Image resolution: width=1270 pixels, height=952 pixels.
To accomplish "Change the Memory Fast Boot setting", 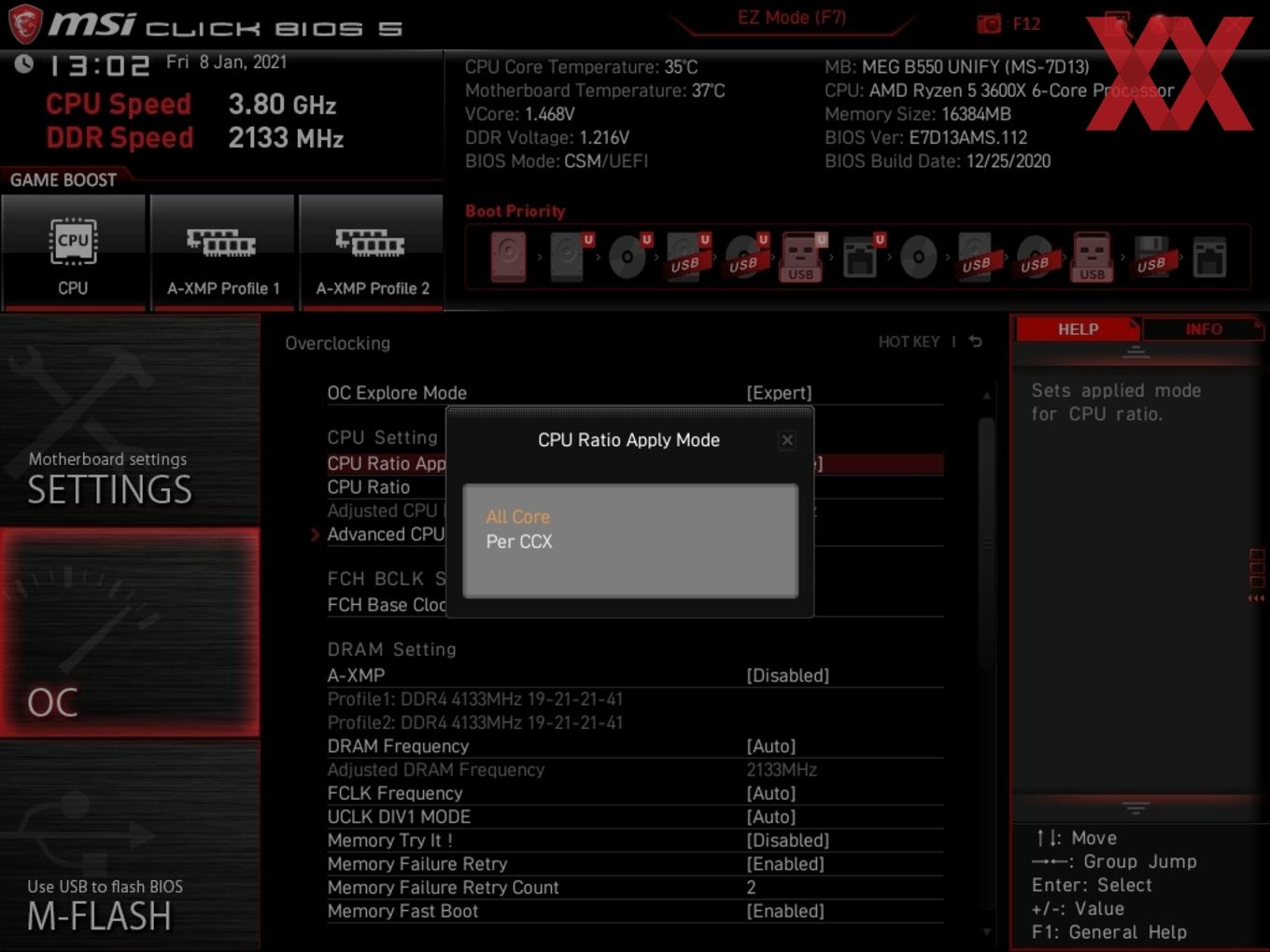I will pyautogui.click(x=635, y=911).
